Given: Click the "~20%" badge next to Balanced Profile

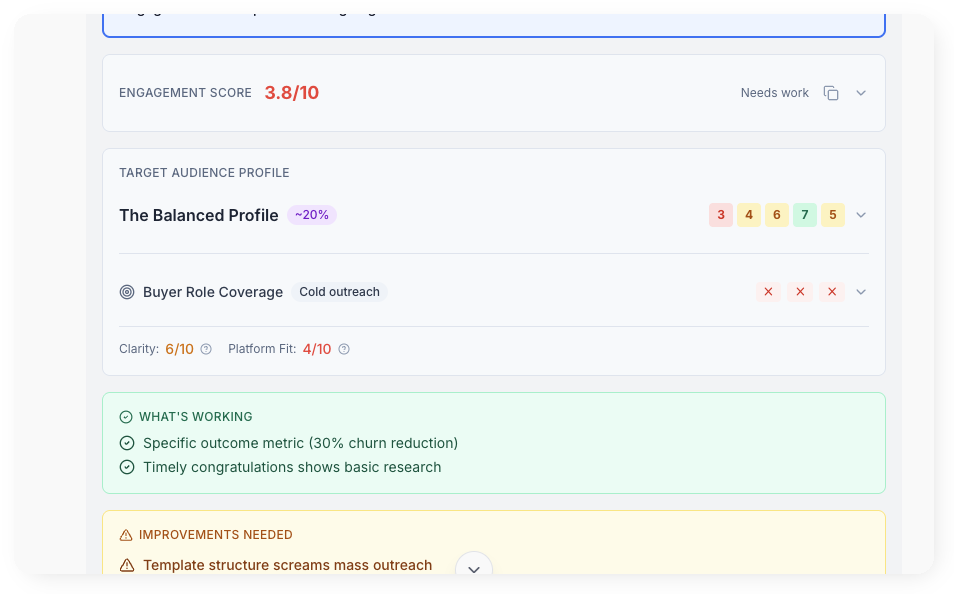Looking at the screenshot, I should (311, 215).
